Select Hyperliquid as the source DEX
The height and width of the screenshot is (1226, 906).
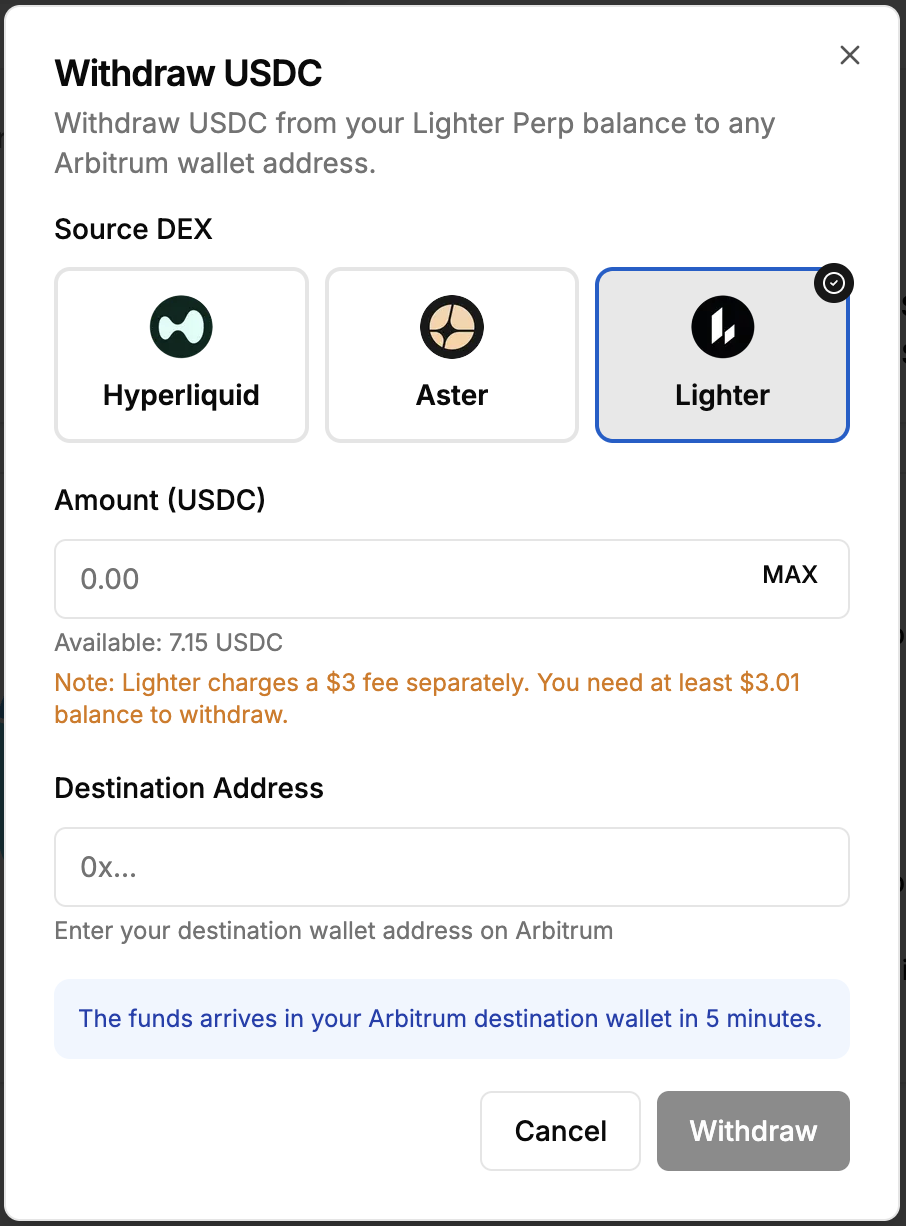point(181,355)
